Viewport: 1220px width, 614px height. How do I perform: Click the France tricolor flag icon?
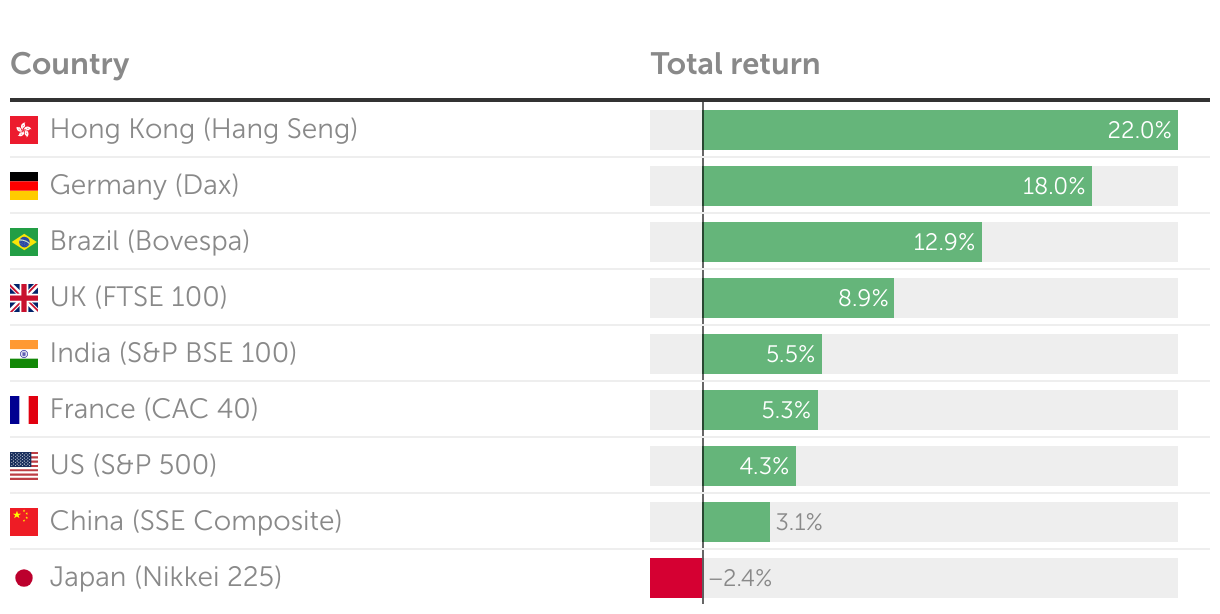tap(24, 410)
